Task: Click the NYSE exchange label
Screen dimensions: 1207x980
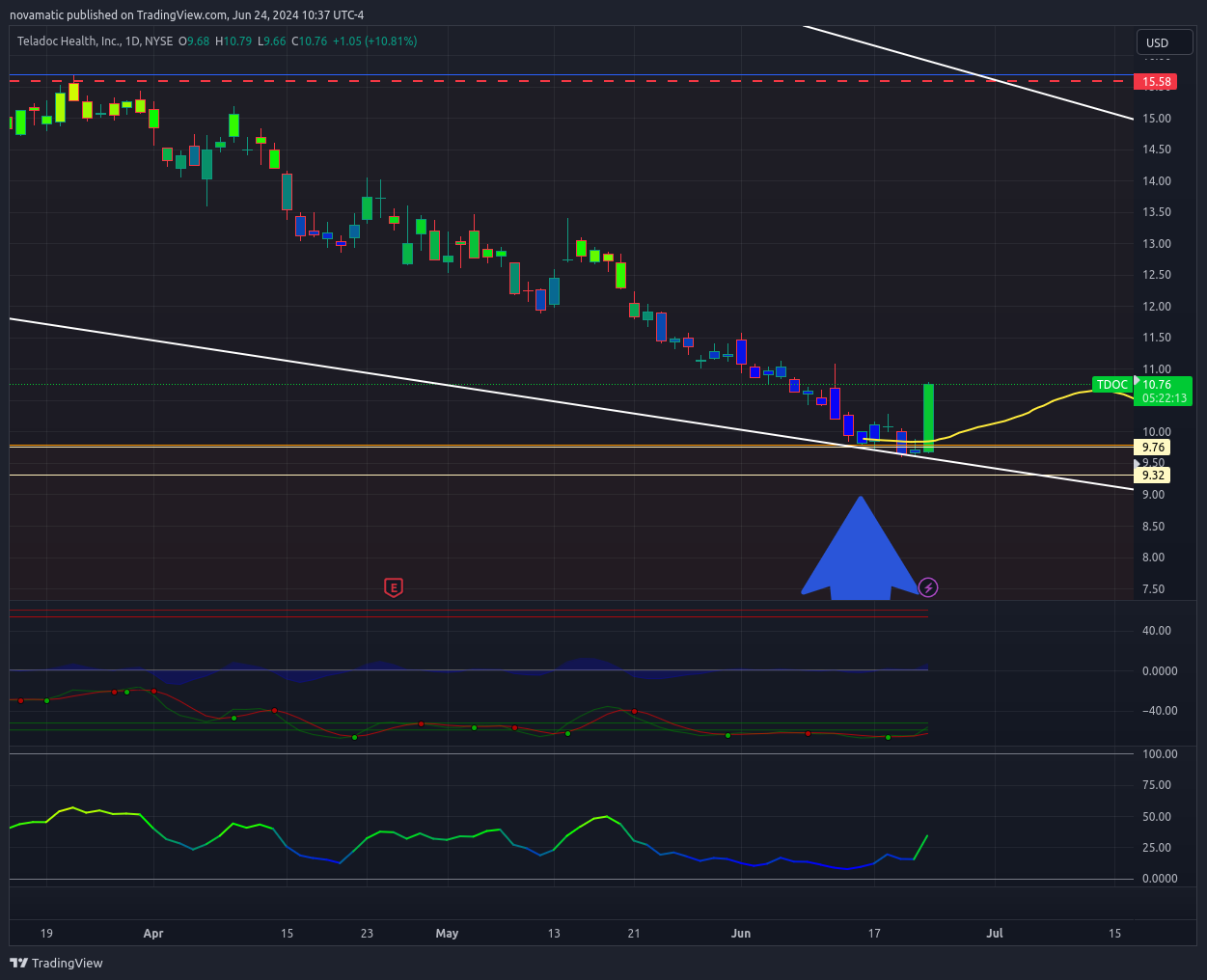Action: pos(160,41)
